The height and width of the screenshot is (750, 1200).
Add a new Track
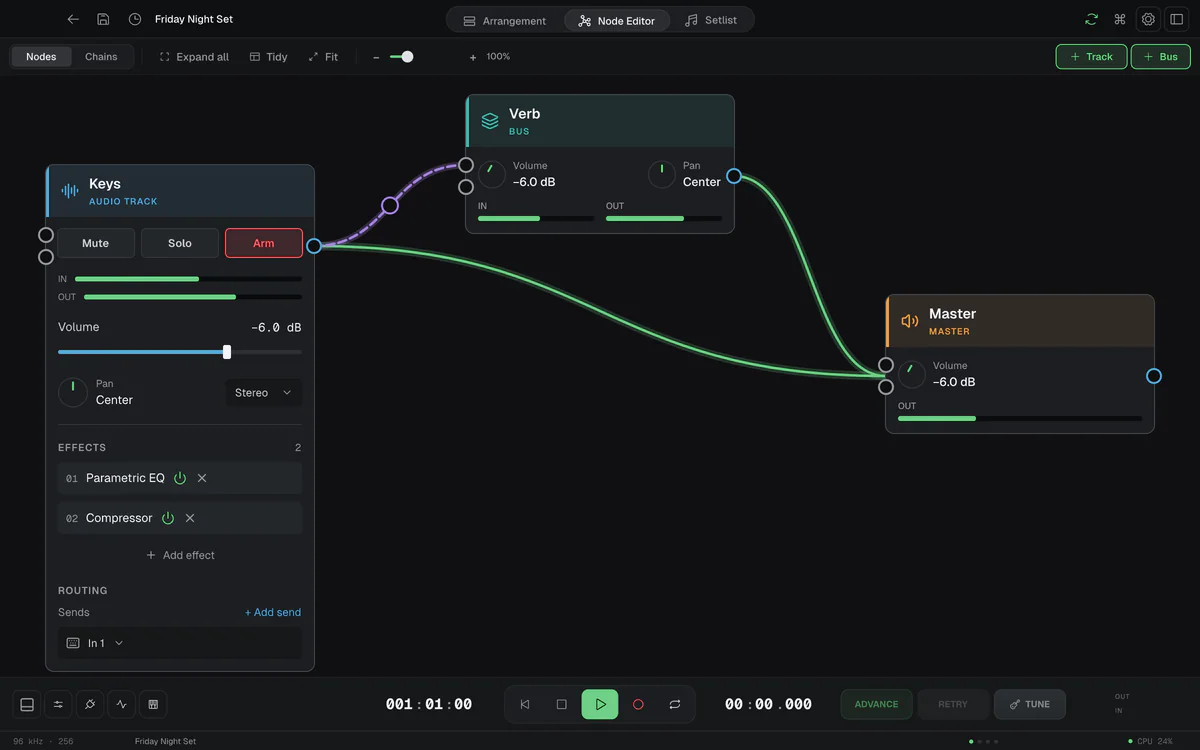pos(1091,57)
